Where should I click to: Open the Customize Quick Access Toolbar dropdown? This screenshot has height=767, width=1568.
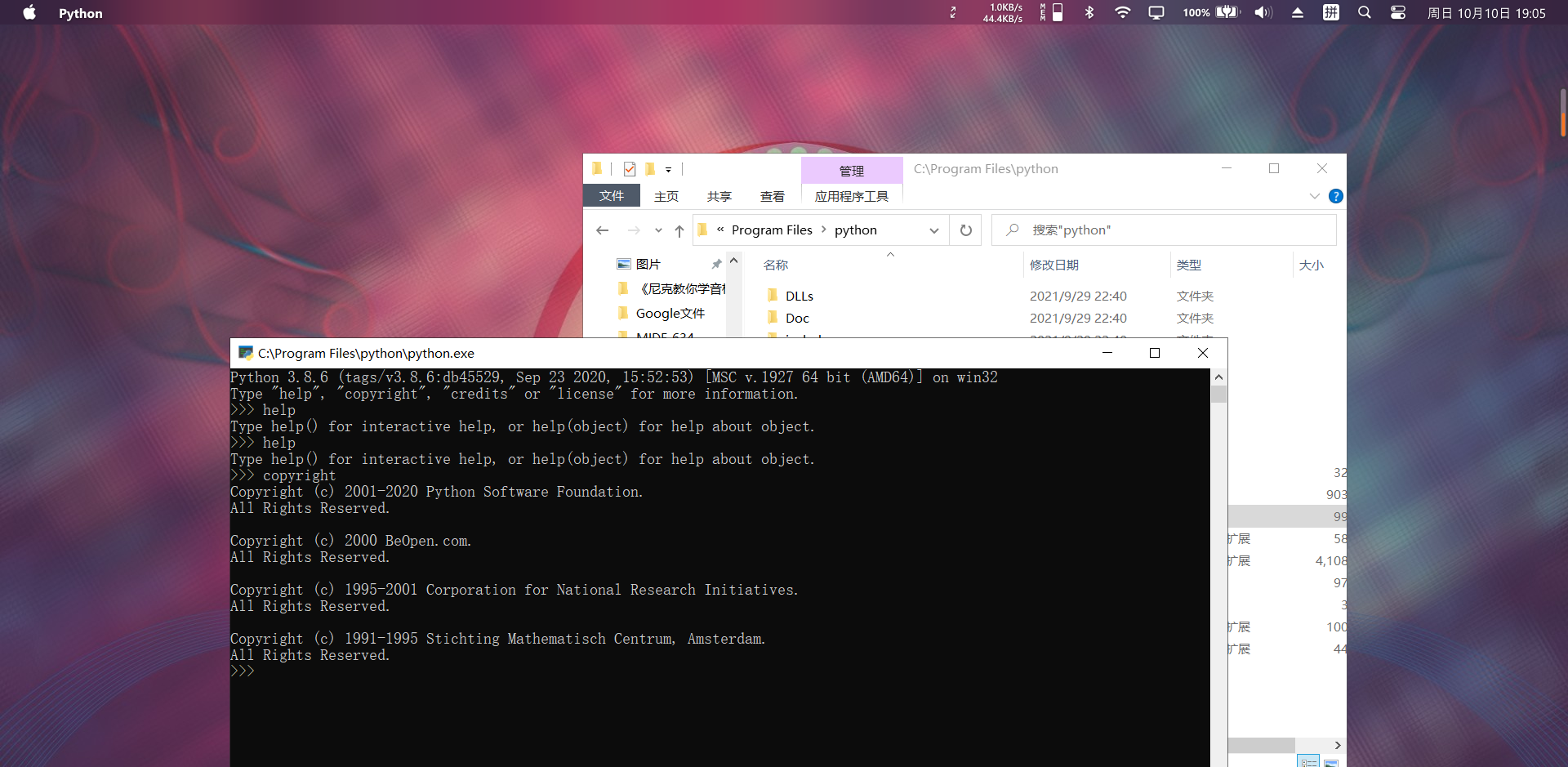point(668,170)
